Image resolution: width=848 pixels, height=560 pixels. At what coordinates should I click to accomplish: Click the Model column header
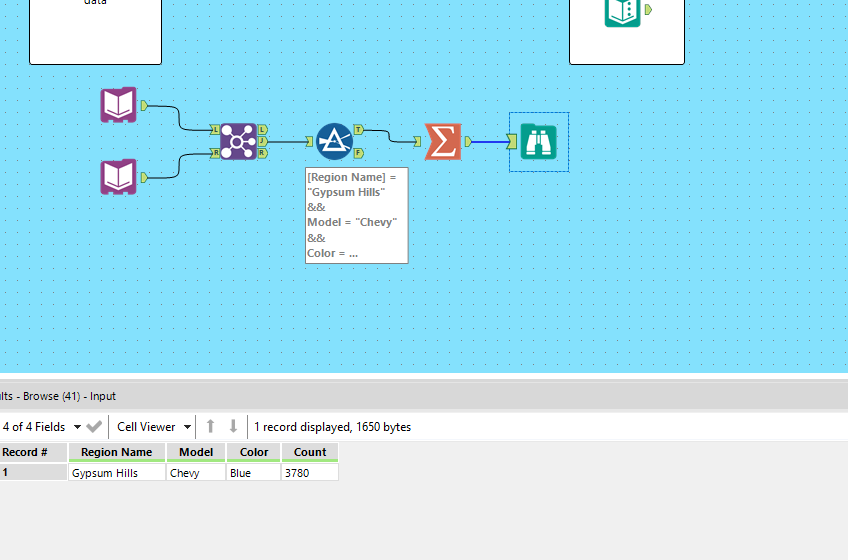tap(196, 452)
